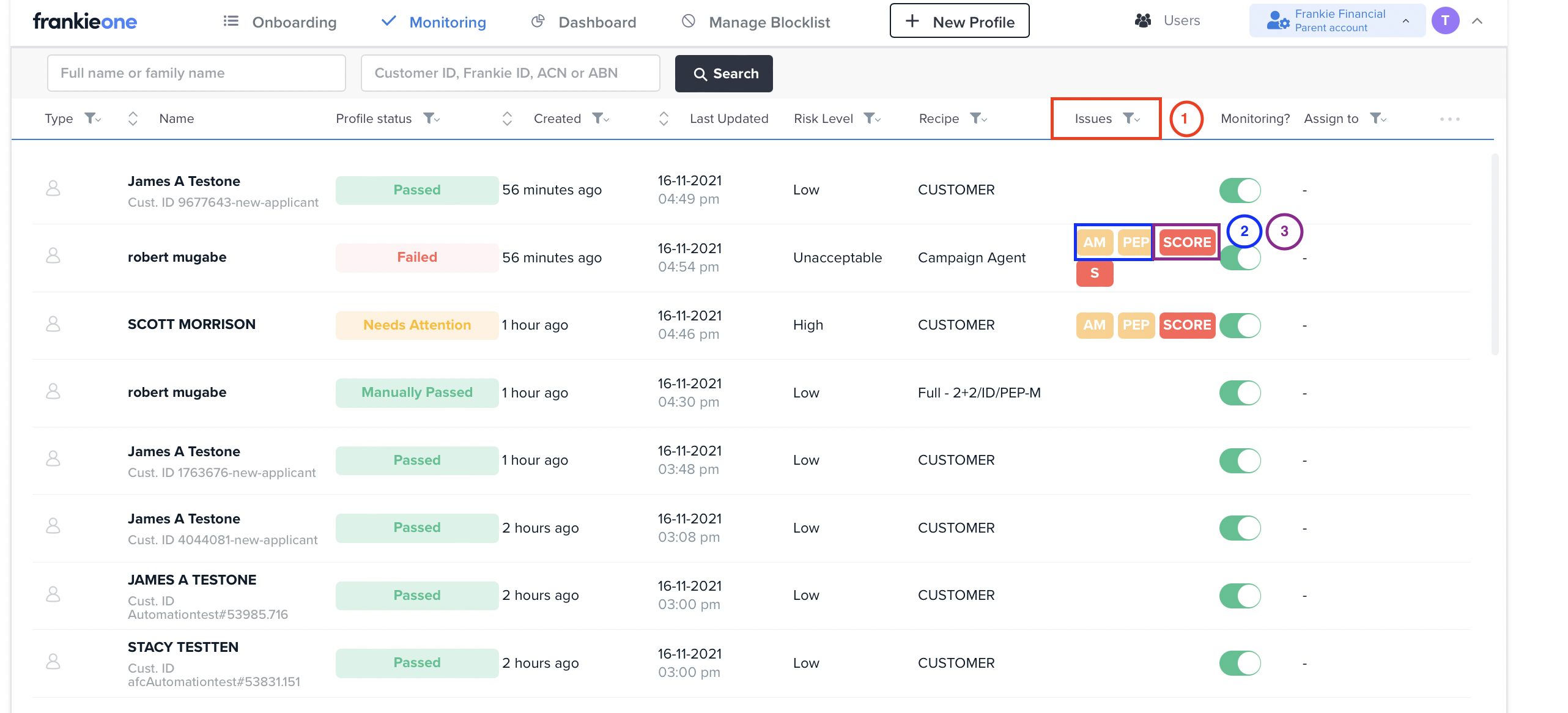Open the Assign to filter dropdown

coord(1378,118)
